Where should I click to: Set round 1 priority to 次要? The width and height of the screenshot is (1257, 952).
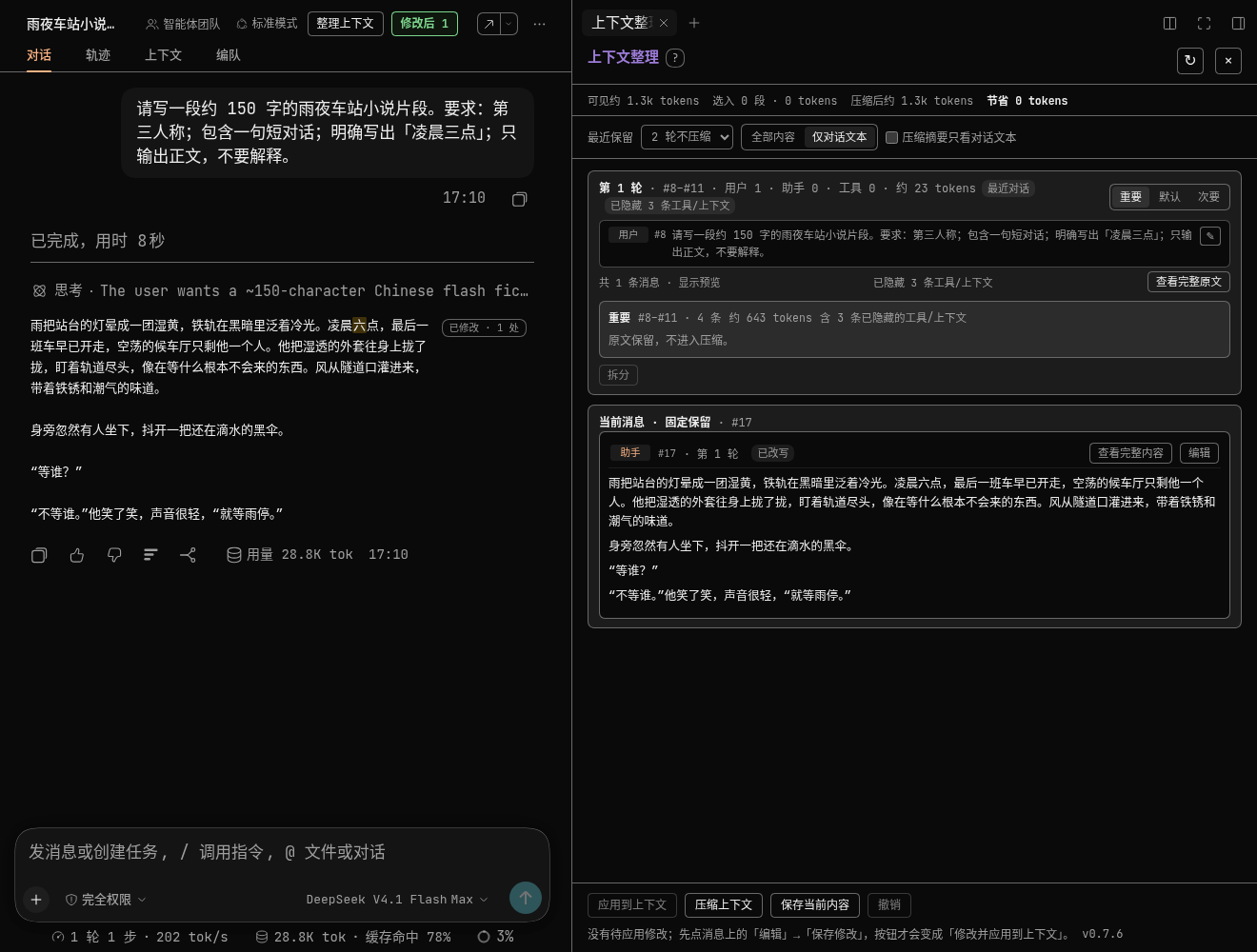click(1208, 197)
